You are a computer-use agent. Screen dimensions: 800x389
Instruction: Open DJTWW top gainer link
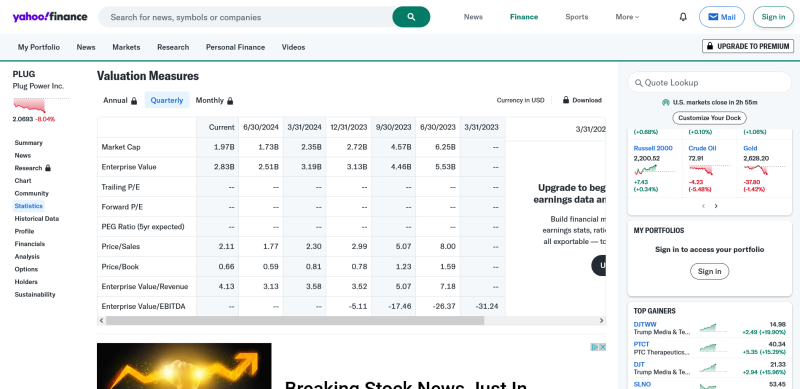point(645,324)
